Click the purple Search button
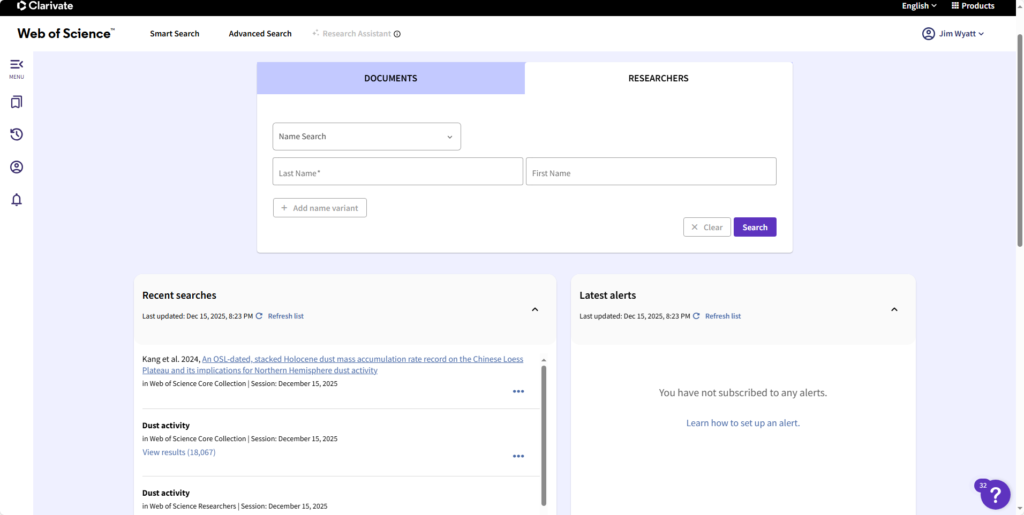This screenshot has width=1024, height=515. [x=755, y=227]
